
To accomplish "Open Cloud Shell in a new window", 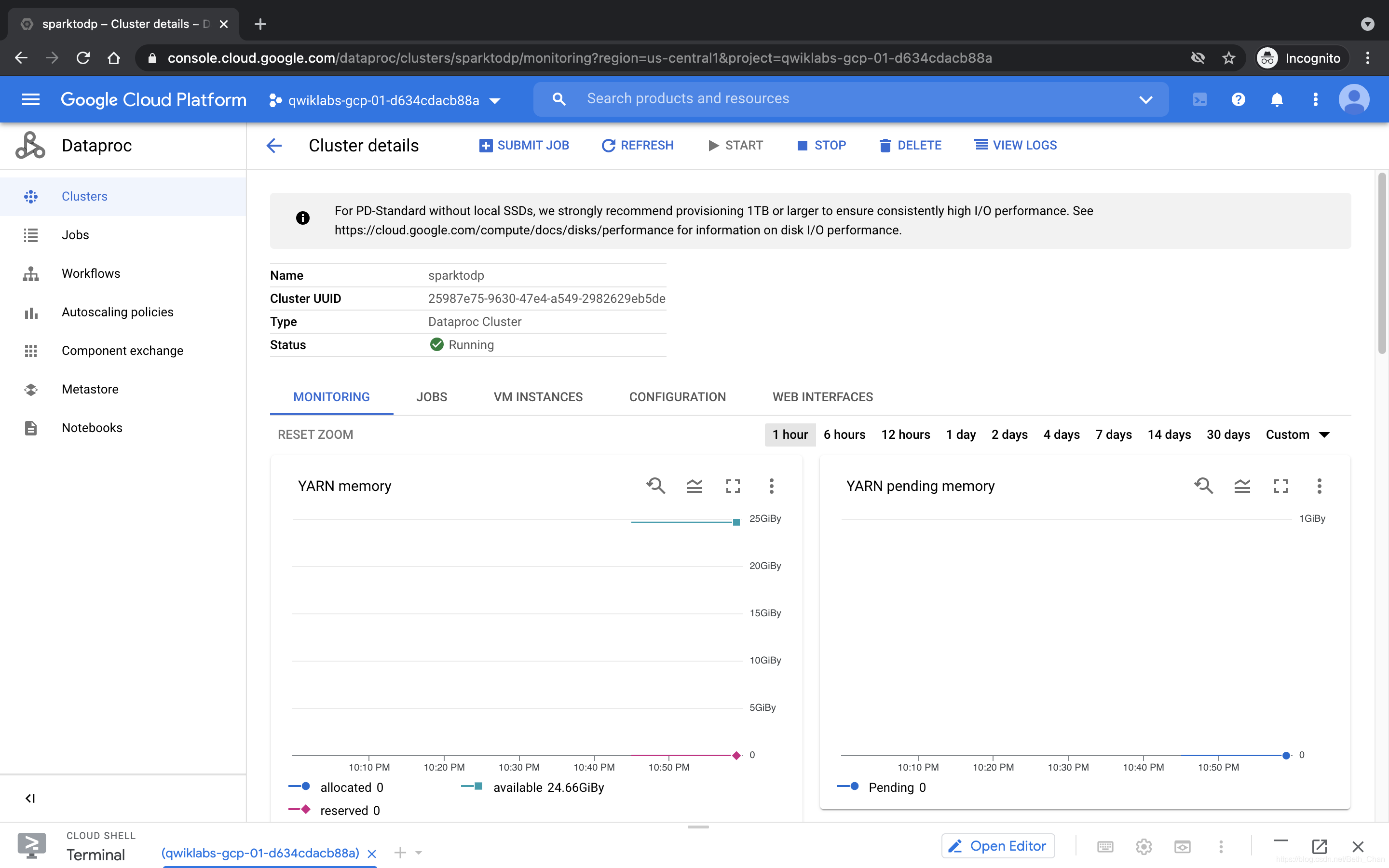I will pos(1319,846).
